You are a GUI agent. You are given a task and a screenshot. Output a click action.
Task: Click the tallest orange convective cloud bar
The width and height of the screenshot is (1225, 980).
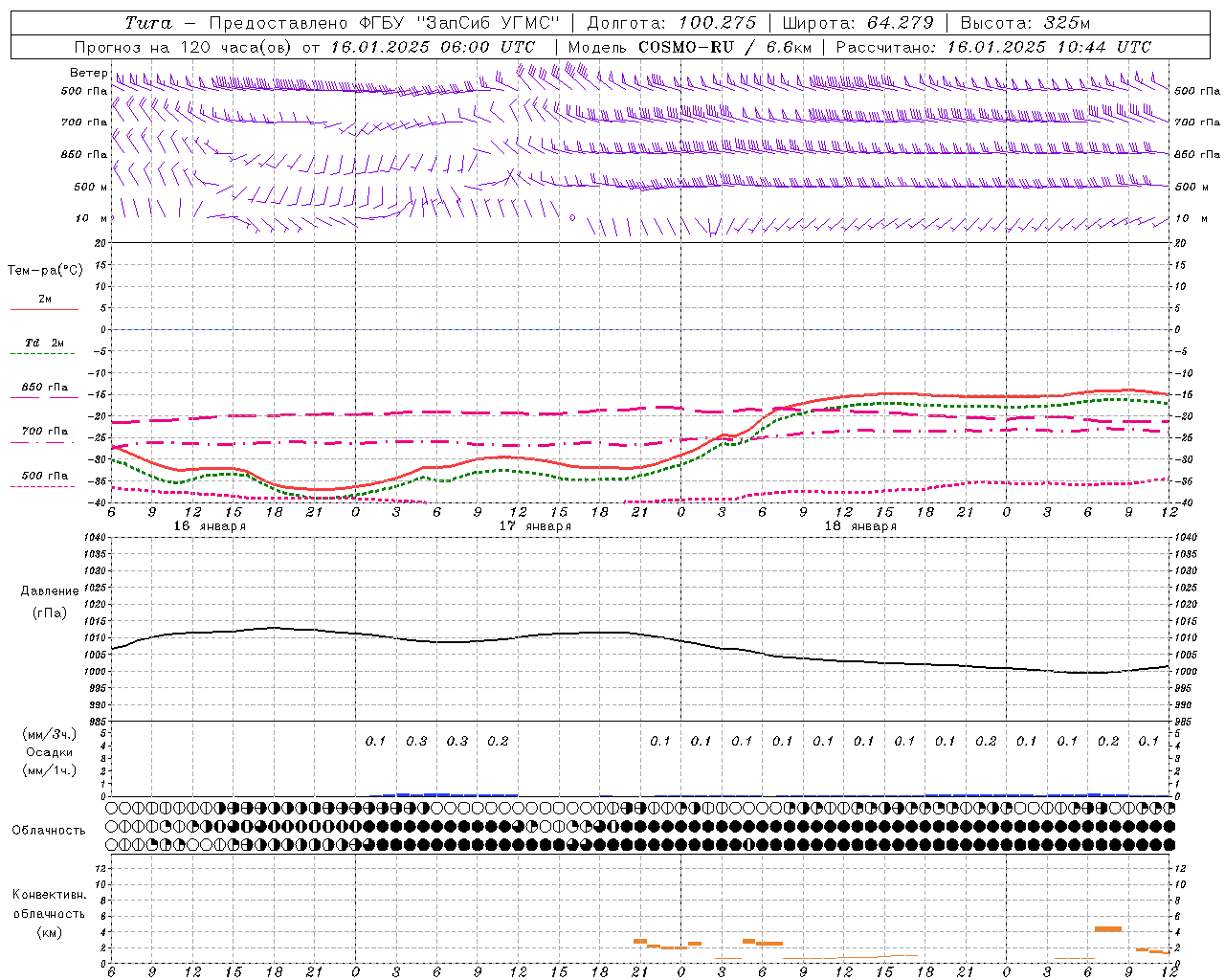pyautogui.click(x=1108, y=928)
